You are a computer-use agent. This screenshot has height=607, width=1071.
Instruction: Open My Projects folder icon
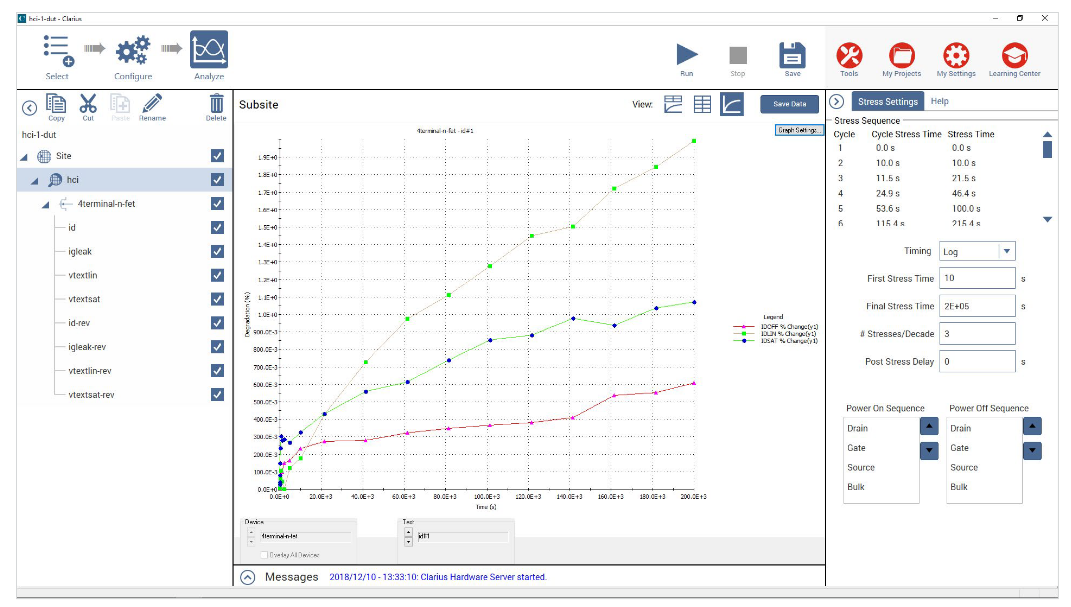tap(901, 55)
